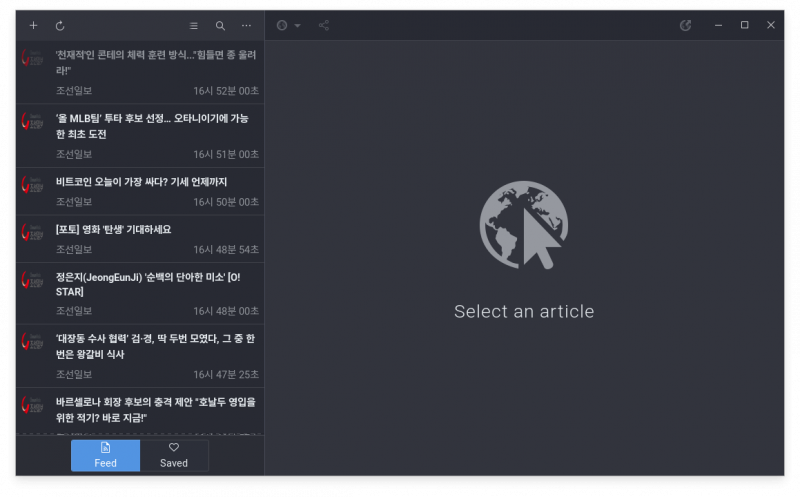Open the 바르셀로나 회장 후보 article
The height and width of the screenshot is (497, 800).
[x=140, y=411]
